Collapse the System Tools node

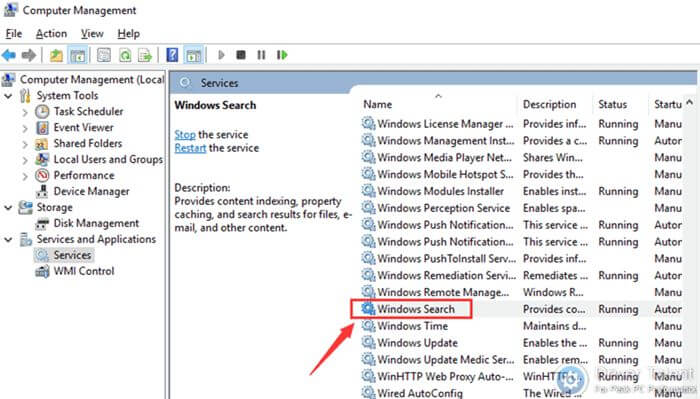point(8,96)
